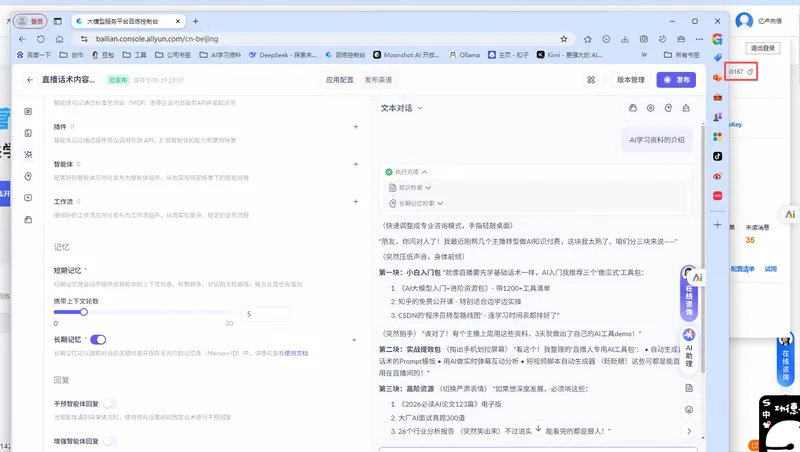The height and width of the screenshot is (452, 800).
Task: Click the app back arrow beside 直播话术内容
Action: click(30, 80)
